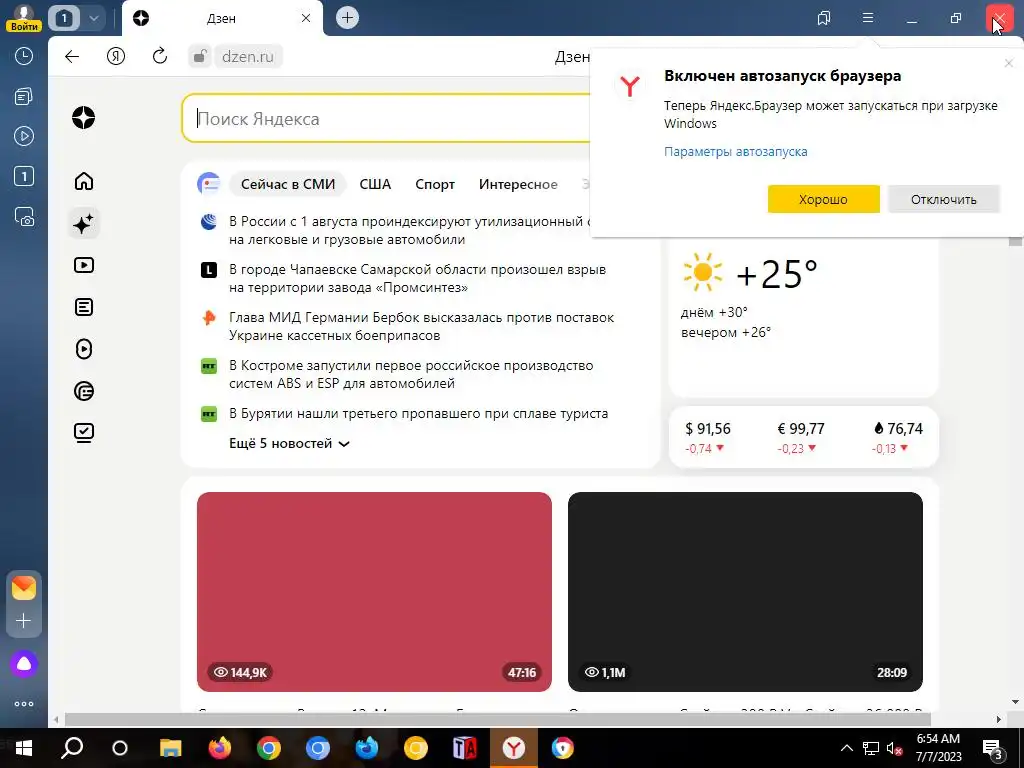Open sidebar three-dots more options

coord(24,704)
